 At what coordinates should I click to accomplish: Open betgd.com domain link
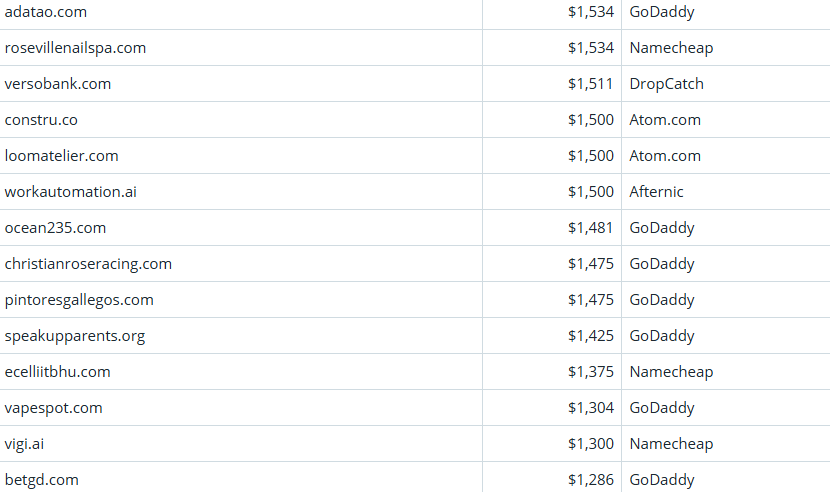[x=41, y=480]
